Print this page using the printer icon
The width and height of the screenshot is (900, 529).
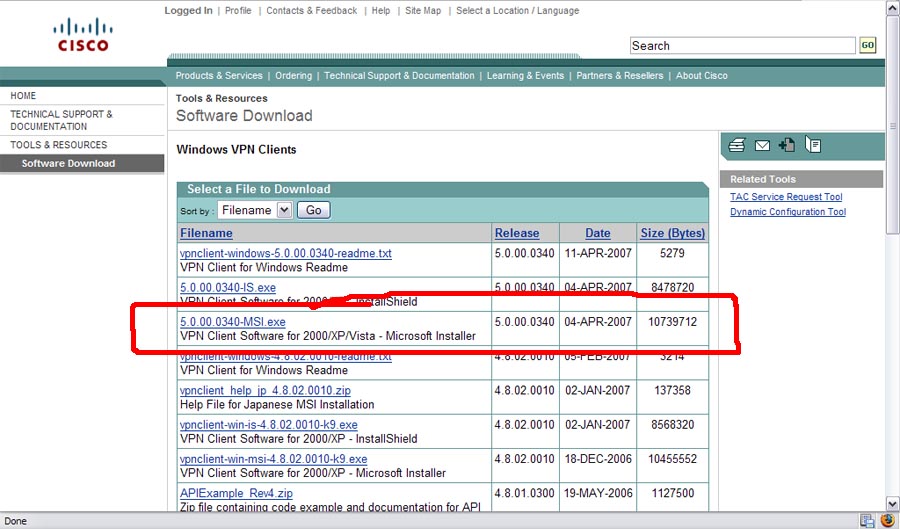[x=736, y=146]
